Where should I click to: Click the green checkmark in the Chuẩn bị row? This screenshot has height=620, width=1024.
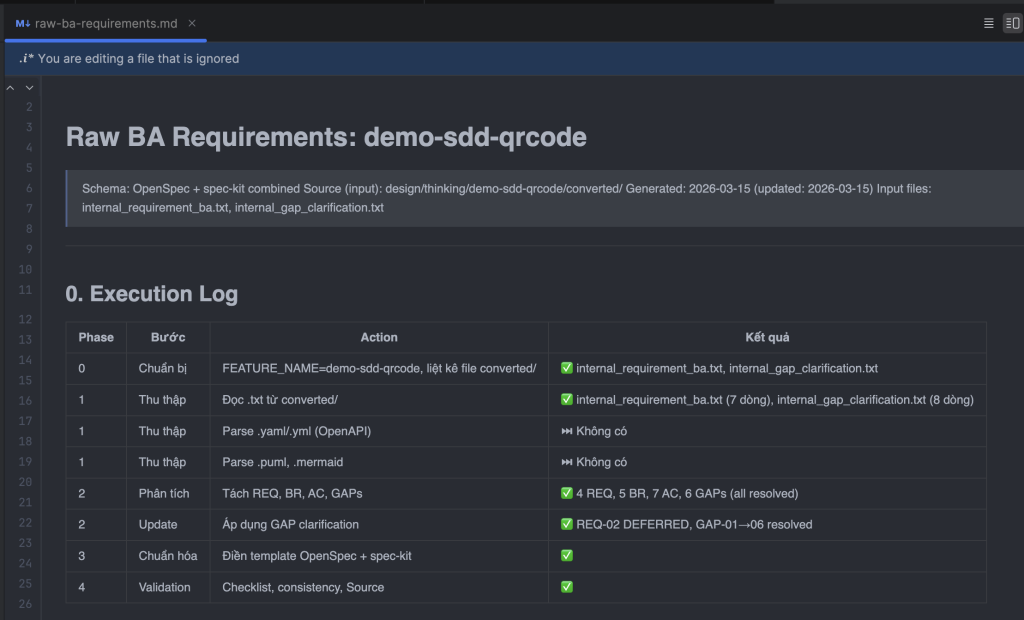click(567, 369)
